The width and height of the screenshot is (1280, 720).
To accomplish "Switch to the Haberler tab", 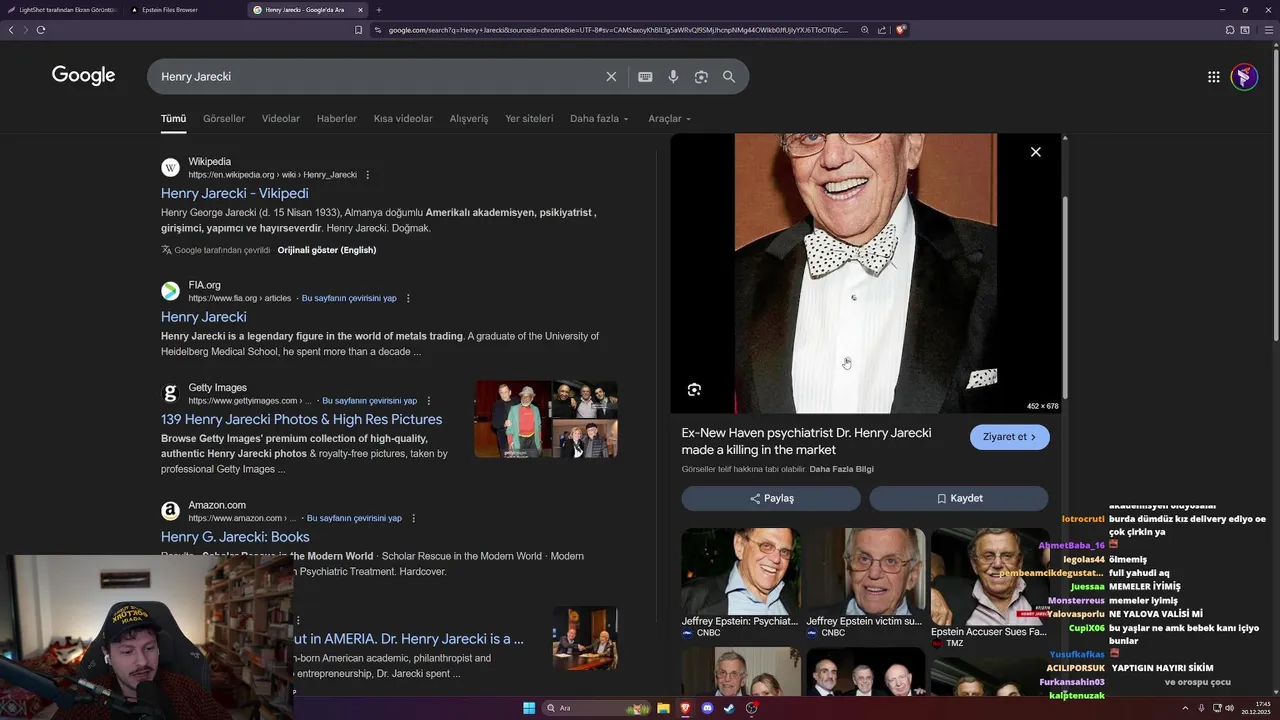I will (337, 118).
